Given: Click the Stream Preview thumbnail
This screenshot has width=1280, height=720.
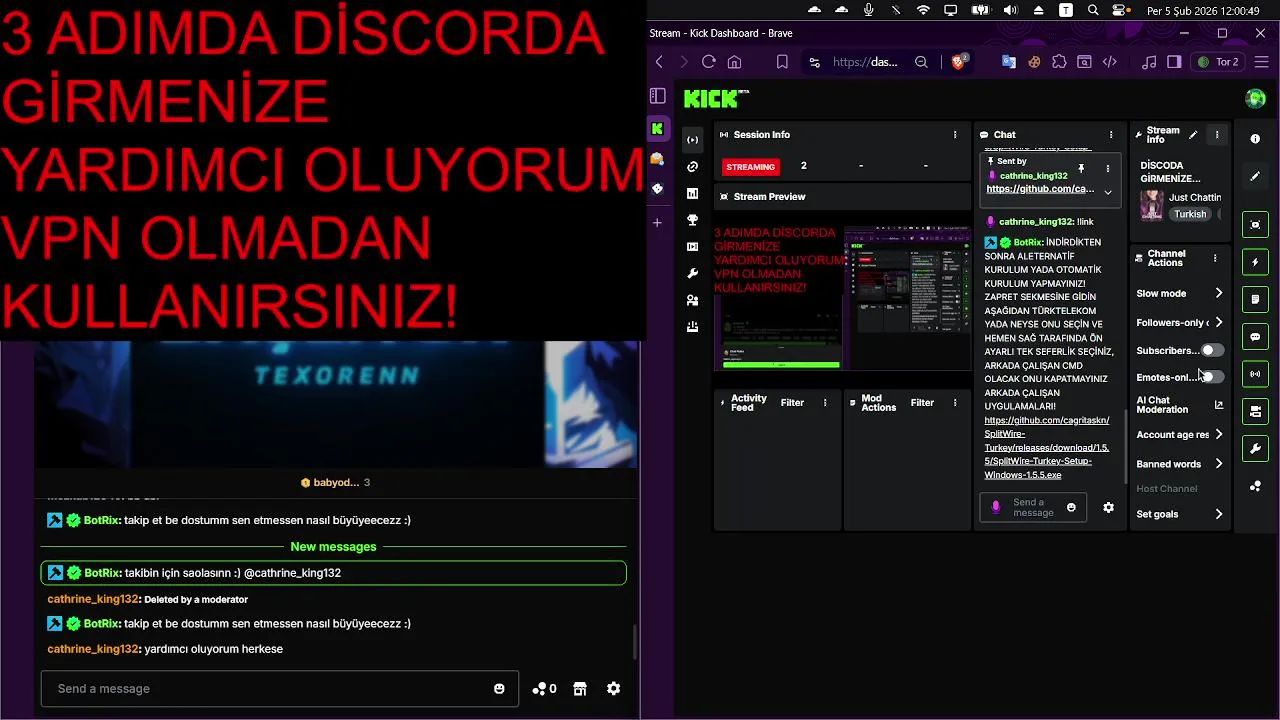Looking at the screenshot, I should coord(842,298).
